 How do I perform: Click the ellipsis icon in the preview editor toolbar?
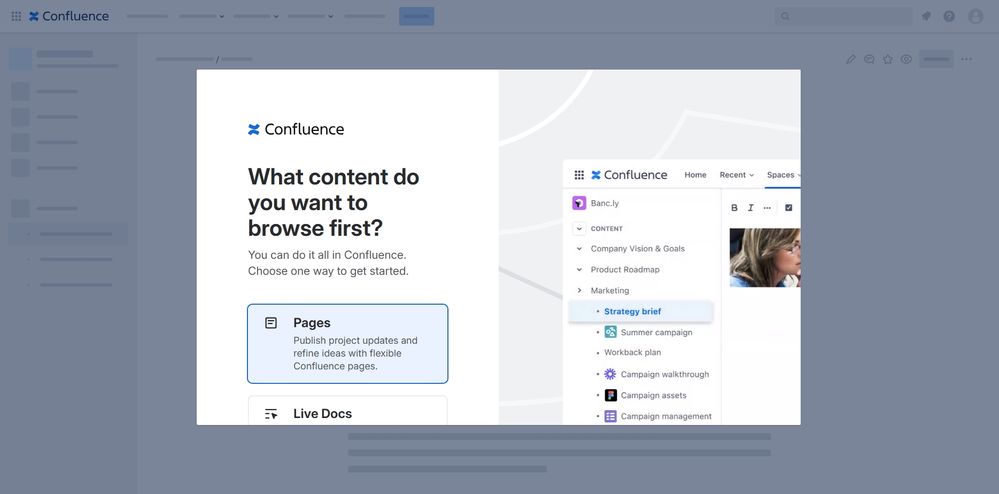click(x=767, y=208)
